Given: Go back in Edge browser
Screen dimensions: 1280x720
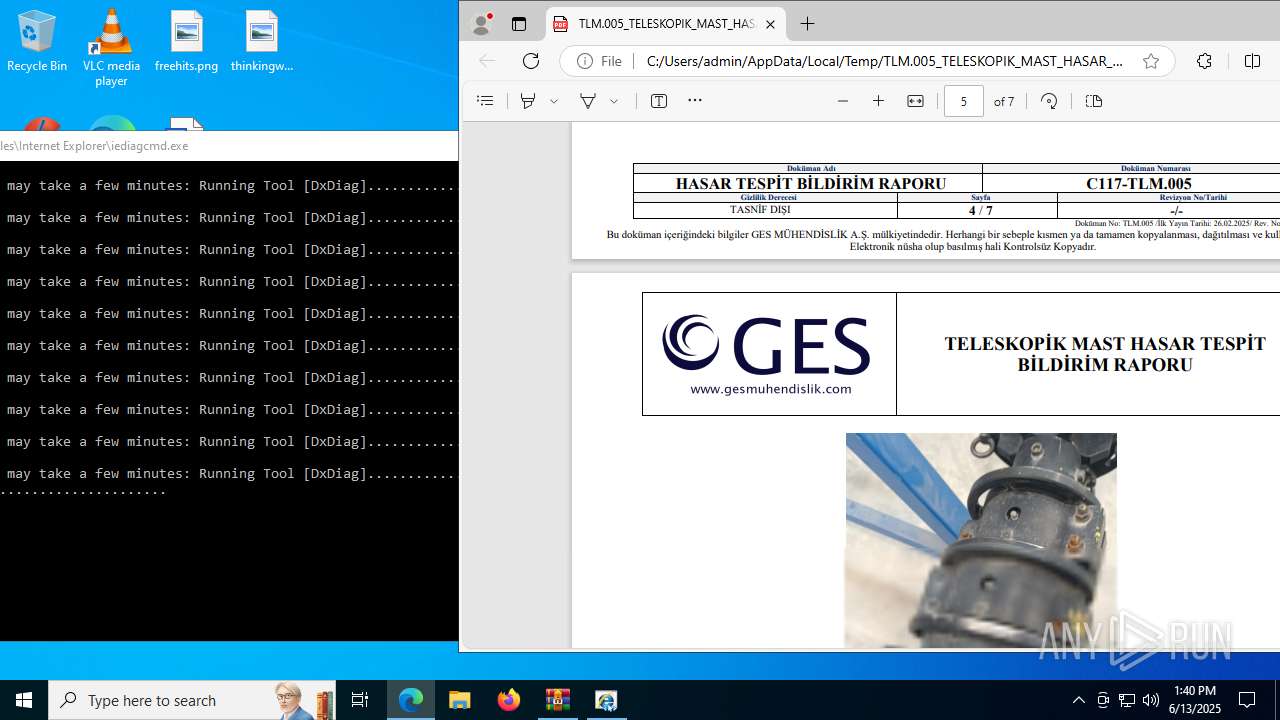Looking at the screenshot, I should 487,61.
